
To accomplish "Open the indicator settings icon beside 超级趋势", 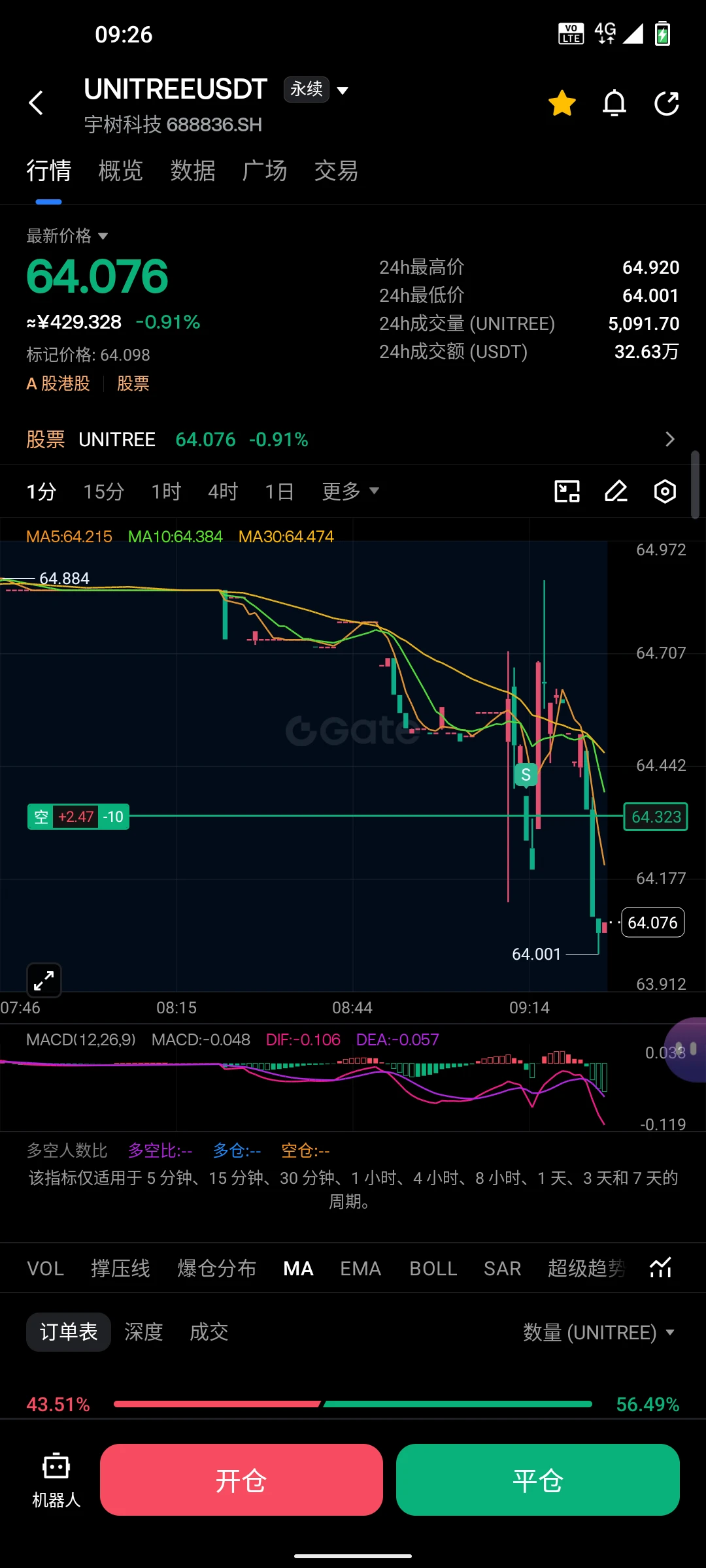I will (661, 1268).
